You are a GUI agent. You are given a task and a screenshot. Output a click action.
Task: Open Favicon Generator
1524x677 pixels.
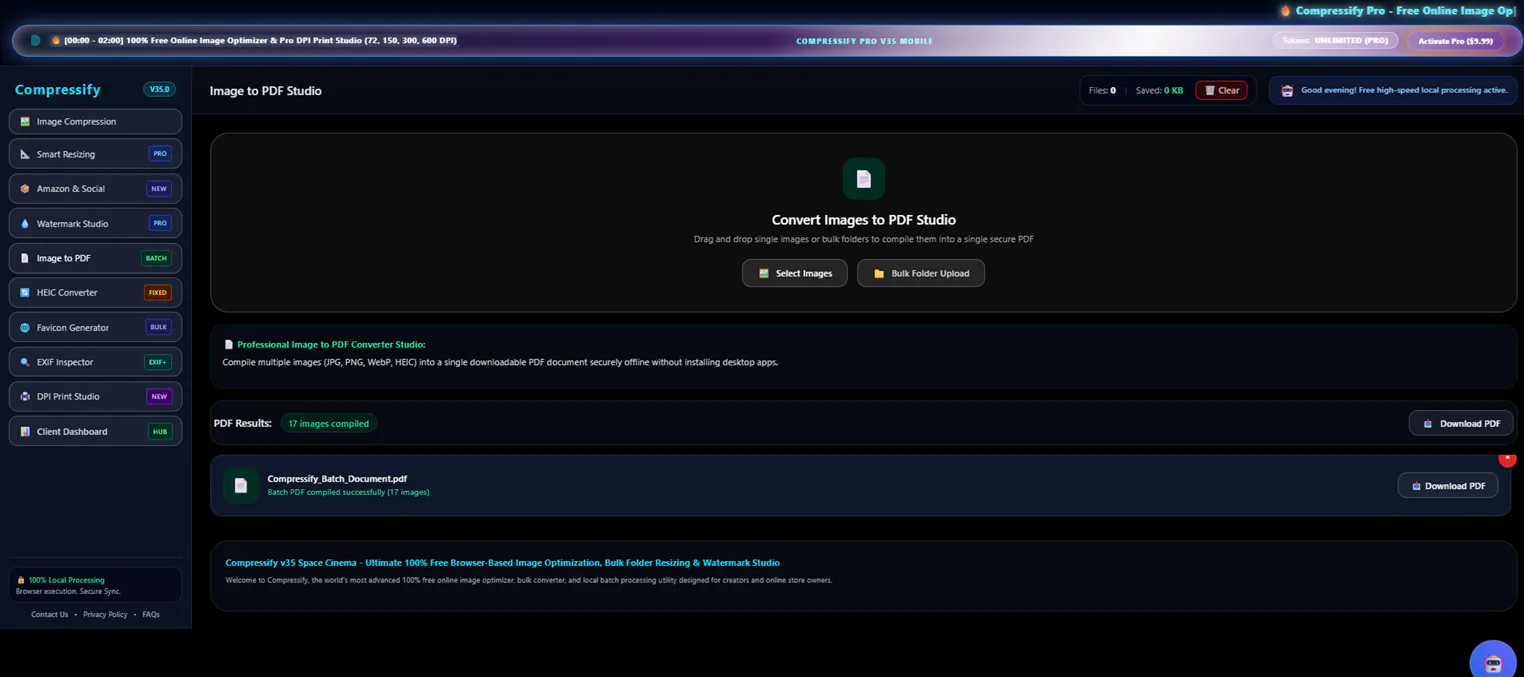[x=95, y=327]
